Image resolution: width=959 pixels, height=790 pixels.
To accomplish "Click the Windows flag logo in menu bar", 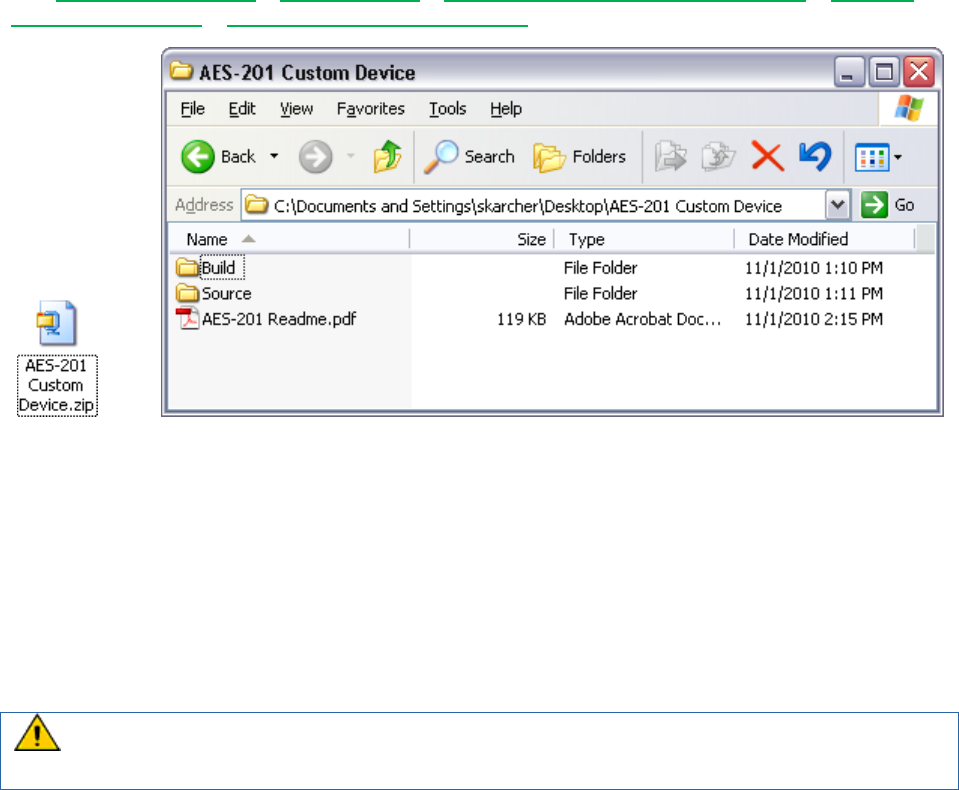I will (x=908, y=109).
